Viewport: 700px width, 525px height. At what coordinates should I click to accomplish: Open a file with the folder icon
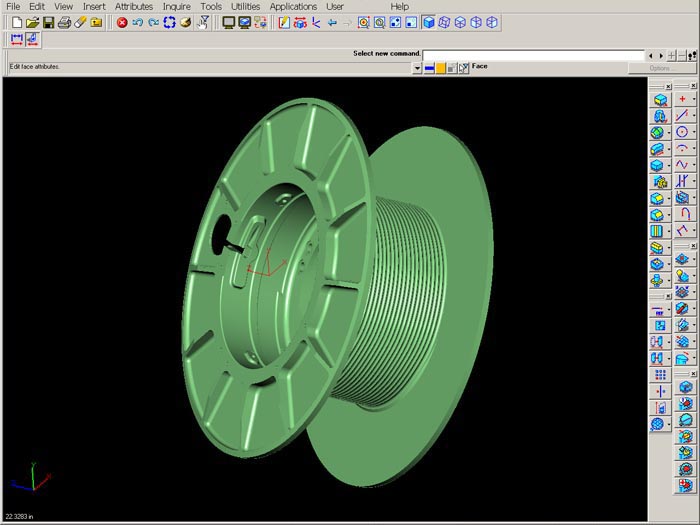pos(33,22)
